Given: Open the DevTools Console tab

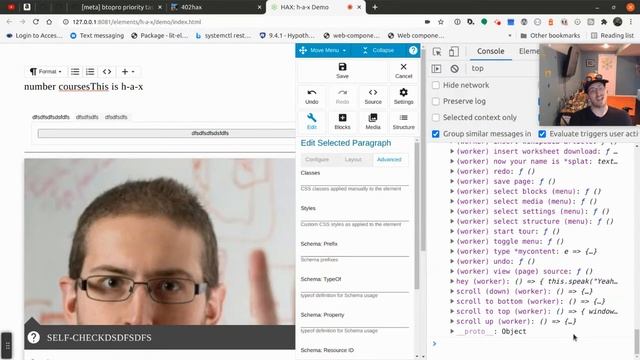Looking at the screenshot, I should pos(491,51).
